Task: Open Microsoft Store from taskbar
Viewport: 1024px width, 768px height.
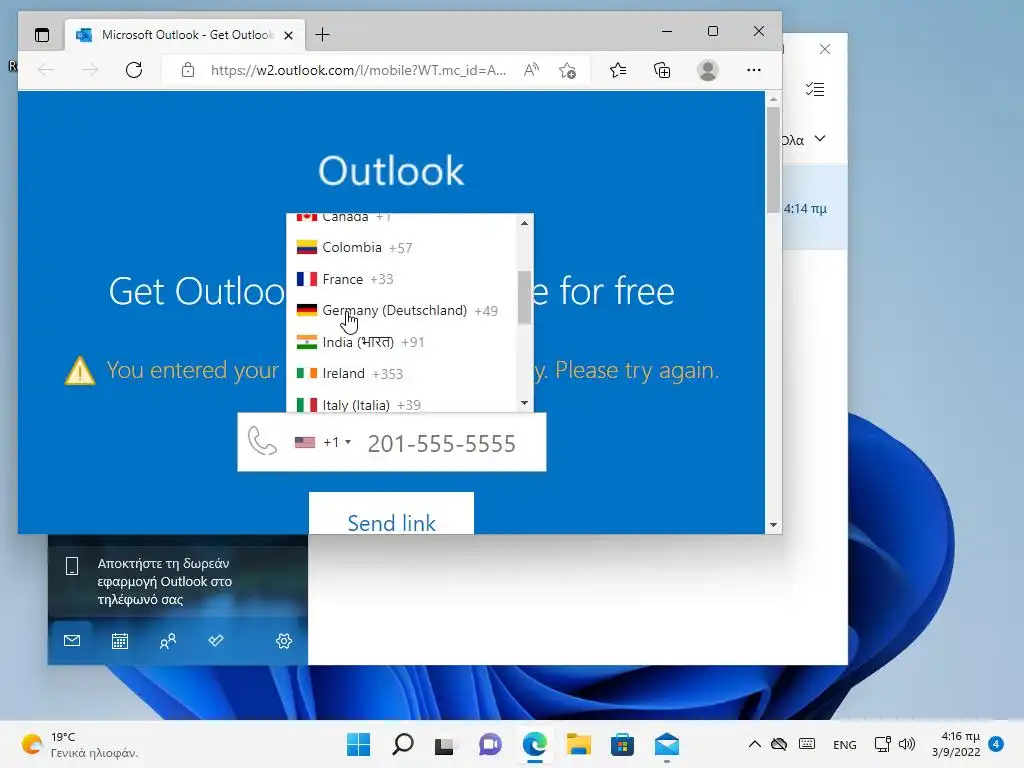Action: [622, 744]
